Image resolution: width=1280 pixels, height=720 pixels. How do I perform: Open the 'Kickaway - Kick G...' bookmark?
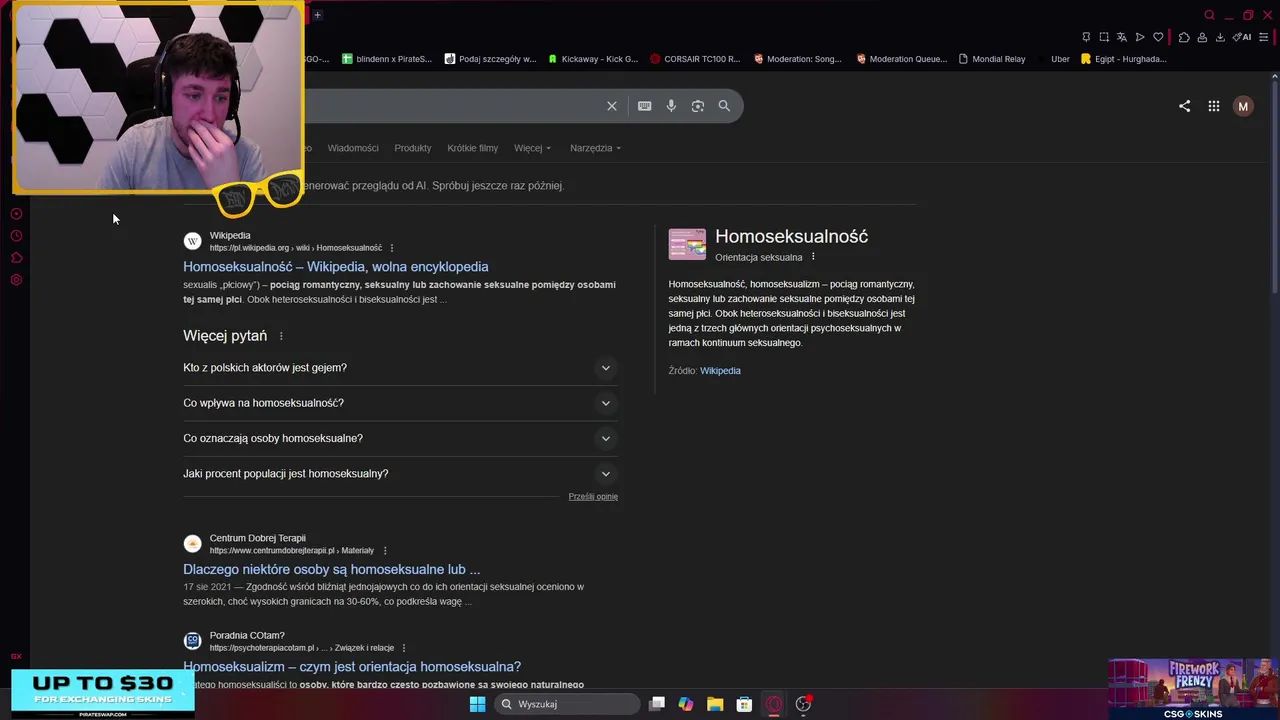point(593,59)
